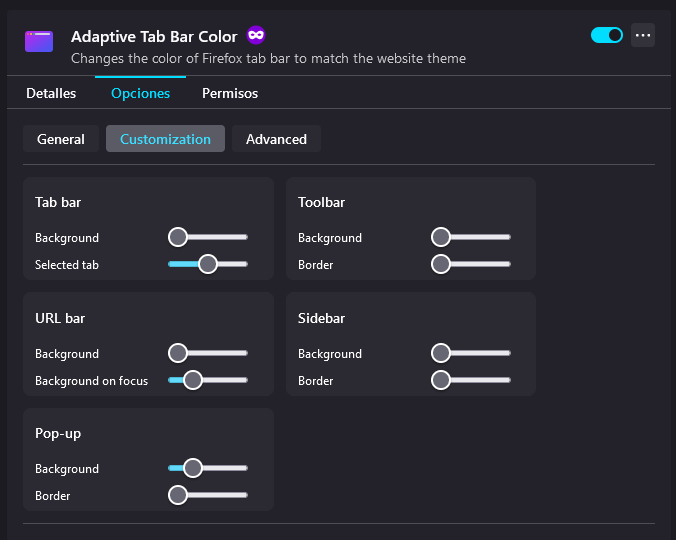Adjust the Tab bar Background slider

click(x=208, y=237)
